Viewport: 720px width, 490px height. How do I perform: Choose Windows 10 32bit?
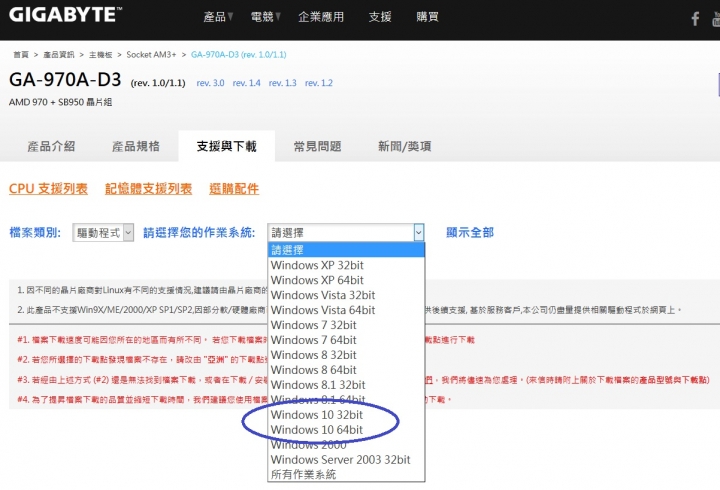click(346, 415)
